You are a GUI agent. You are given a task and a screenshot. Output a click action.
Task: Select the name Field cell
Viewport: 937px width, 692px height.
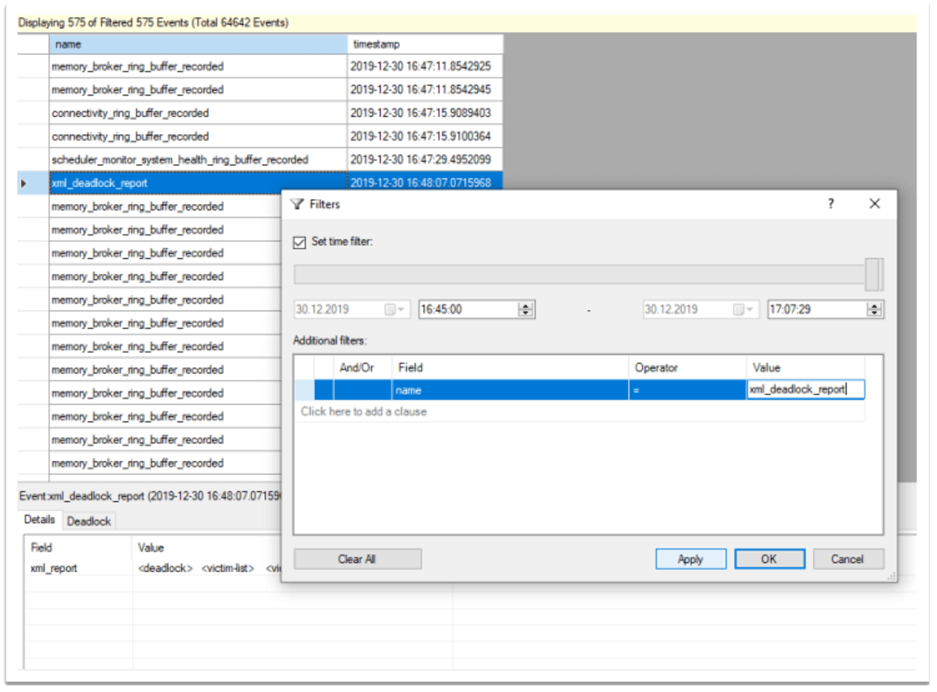pyautogui.click(x=510, y=390)
